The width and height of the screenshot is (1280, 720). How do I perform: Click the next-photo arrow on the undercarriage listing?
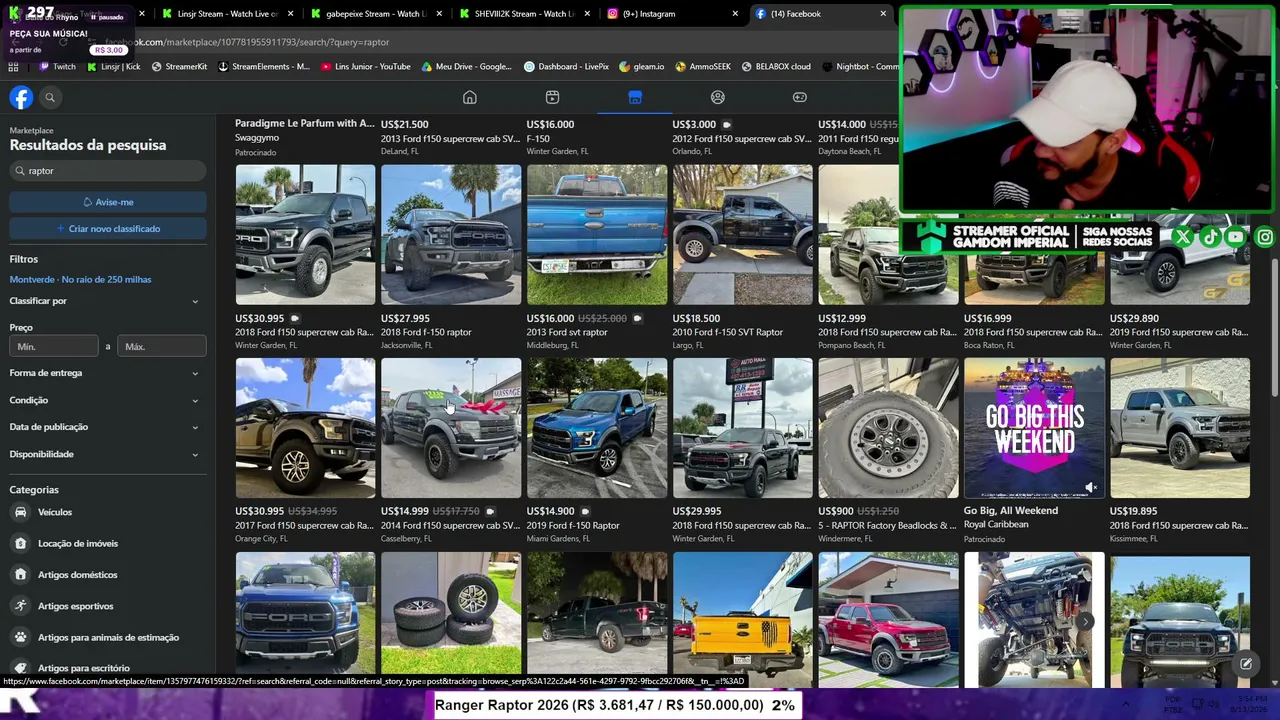[x=1085, y=621]
